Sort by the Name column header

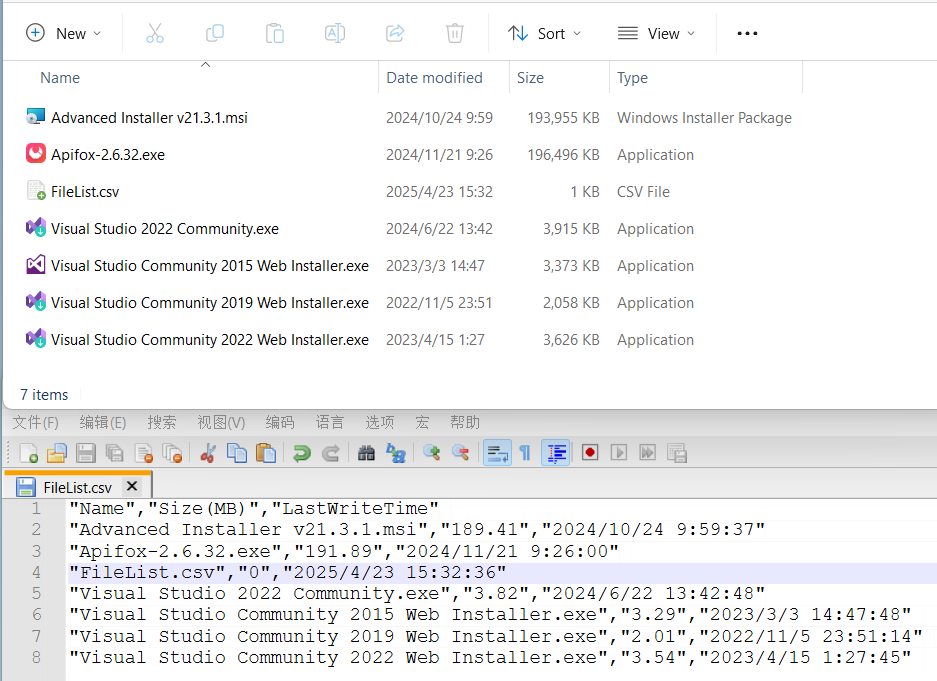60,78
